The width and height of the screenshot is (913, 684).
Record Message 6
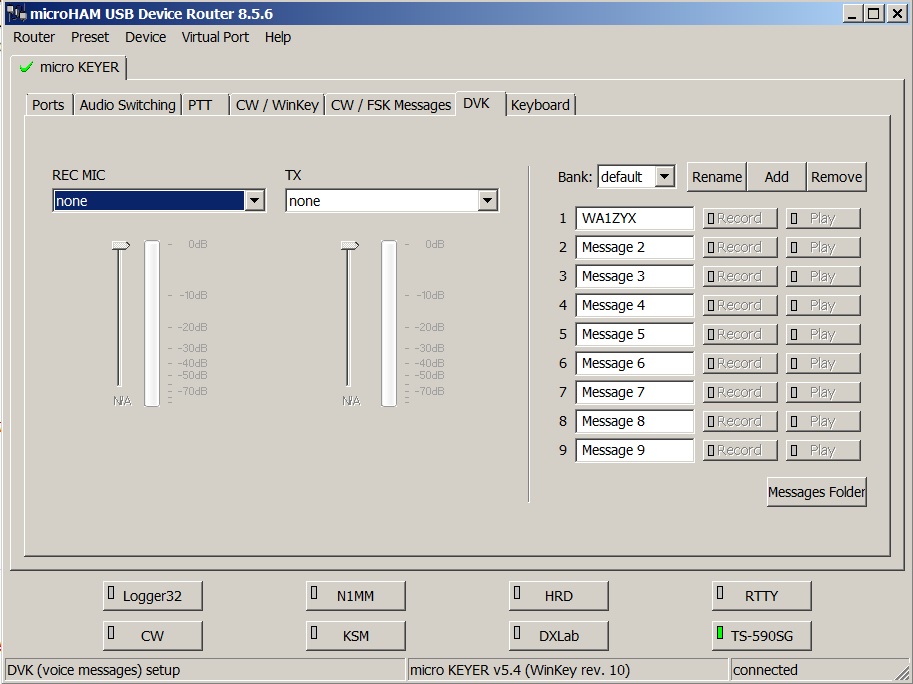pyautogui.click(x=740, y=363)
